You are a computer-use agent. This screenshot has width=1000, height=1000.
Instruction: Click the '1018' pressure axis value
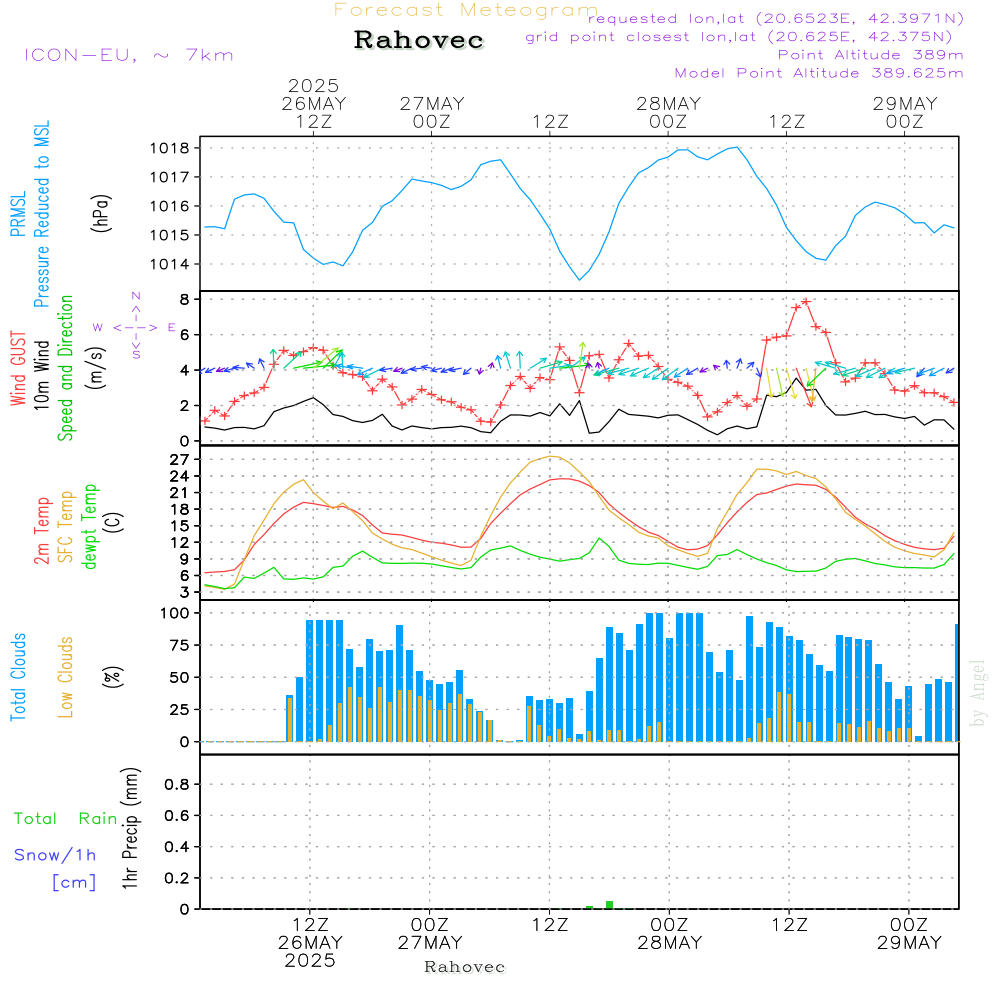click(x=170, y=148)
